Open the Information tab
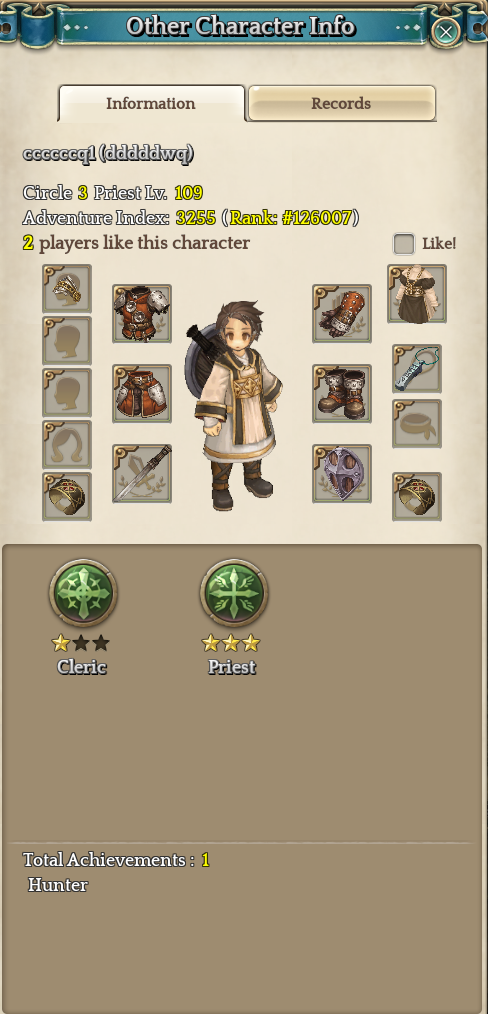 [151, 103]
